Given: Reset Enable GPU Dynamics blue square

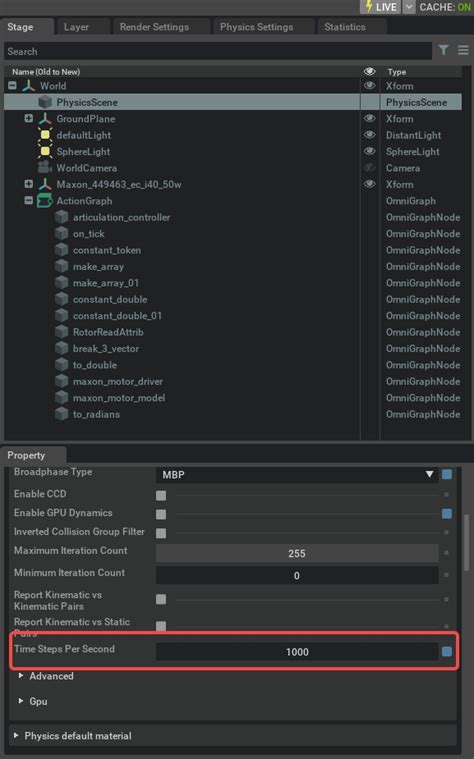Looking at the screenshot, I should pyautogui.click(x=447, y=514).
